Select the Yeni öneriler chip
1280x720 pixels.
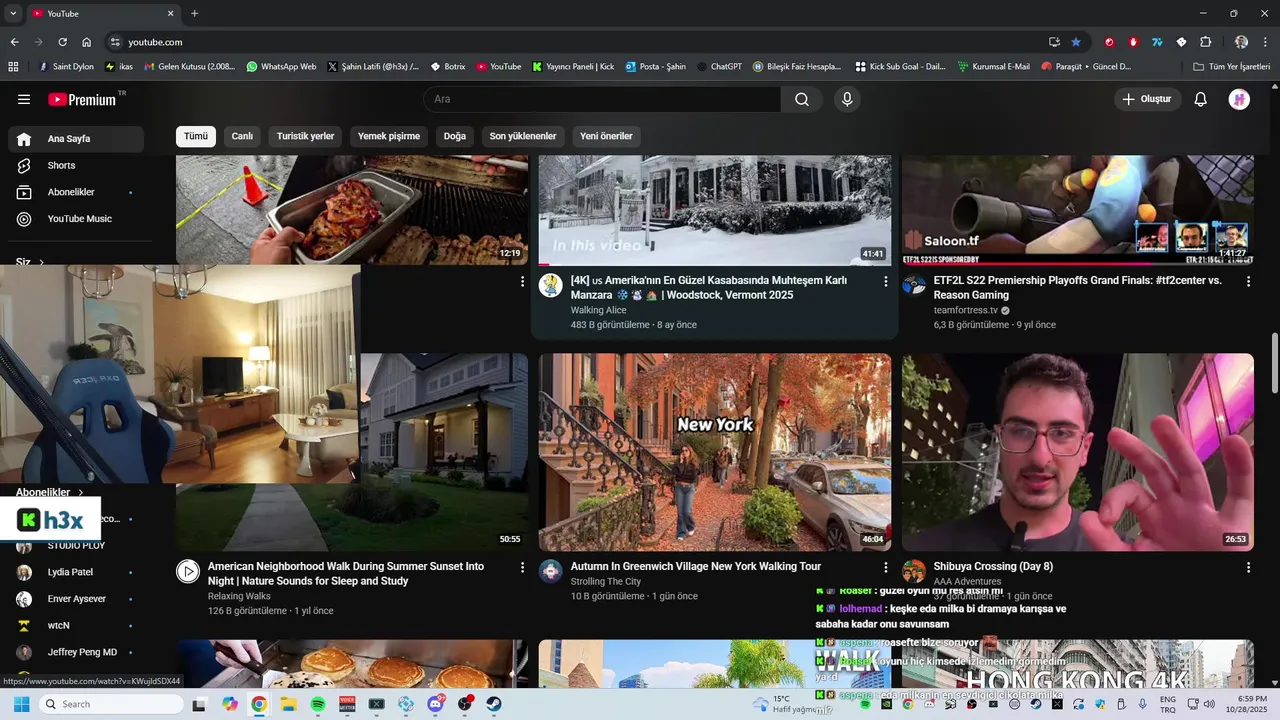click(x=606, y=136)
